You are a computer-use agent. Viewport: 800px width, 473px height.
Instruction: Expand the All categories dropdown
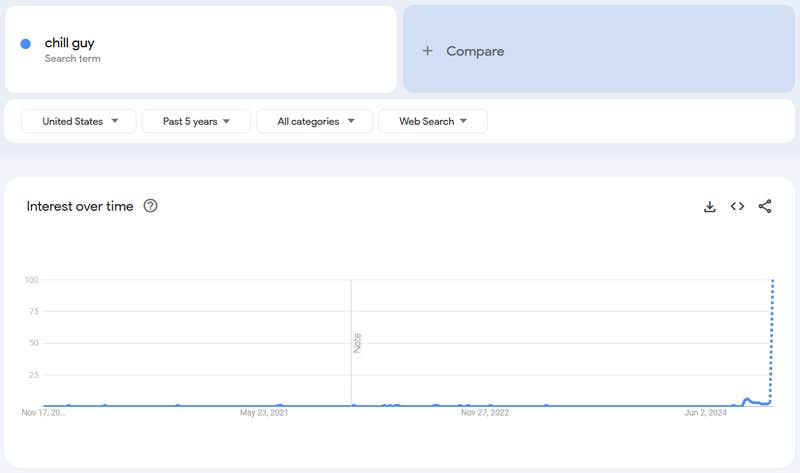[x=314, y=121]
